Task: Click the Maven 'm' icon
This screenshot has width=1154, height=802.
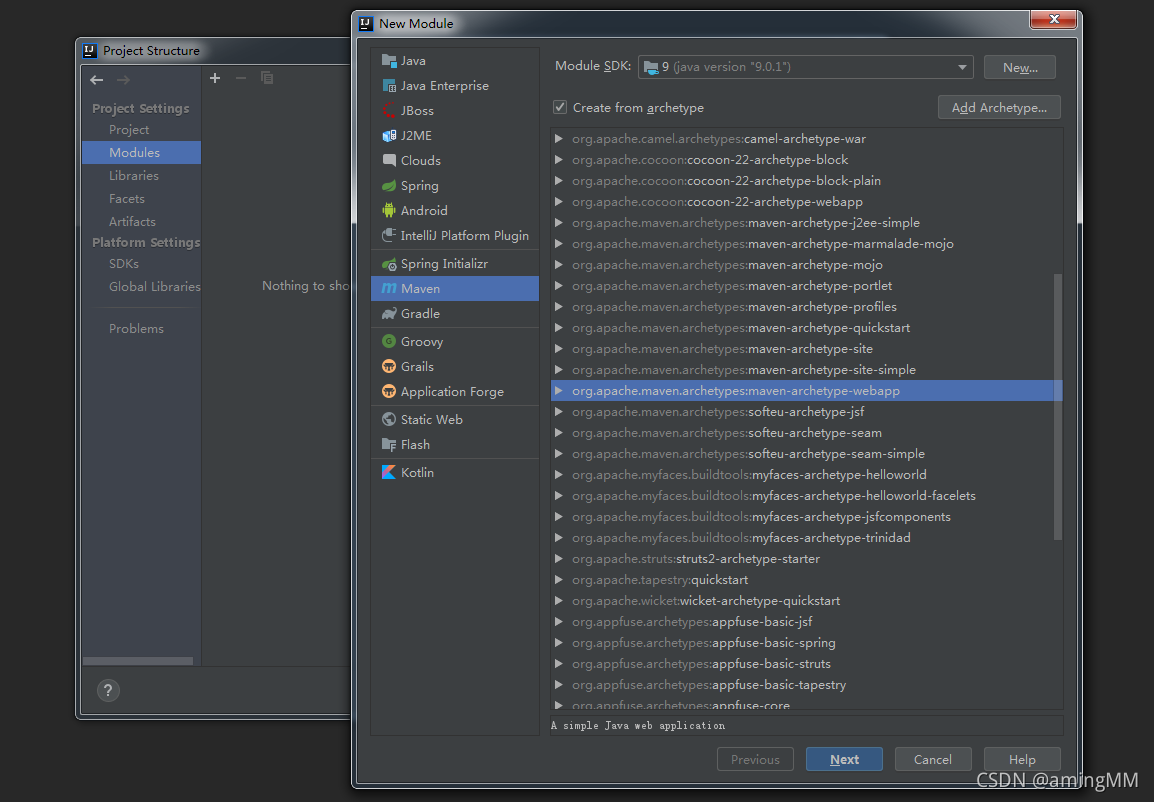Action: 389,288
